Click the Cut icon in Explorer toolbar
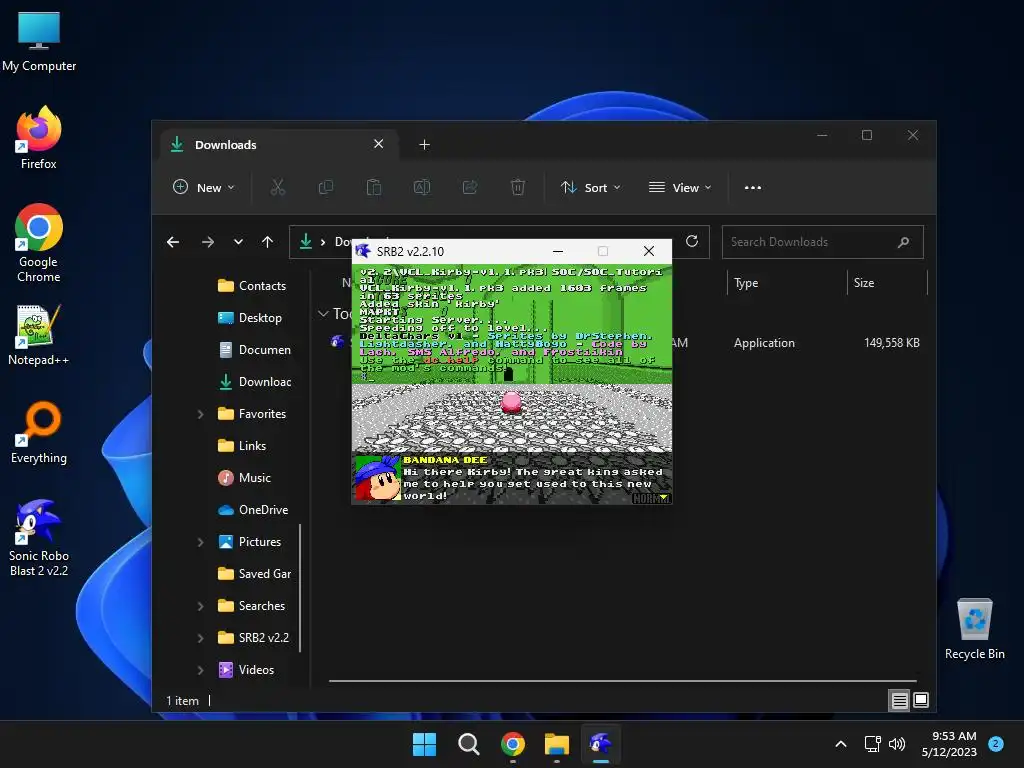 point(278,187)
